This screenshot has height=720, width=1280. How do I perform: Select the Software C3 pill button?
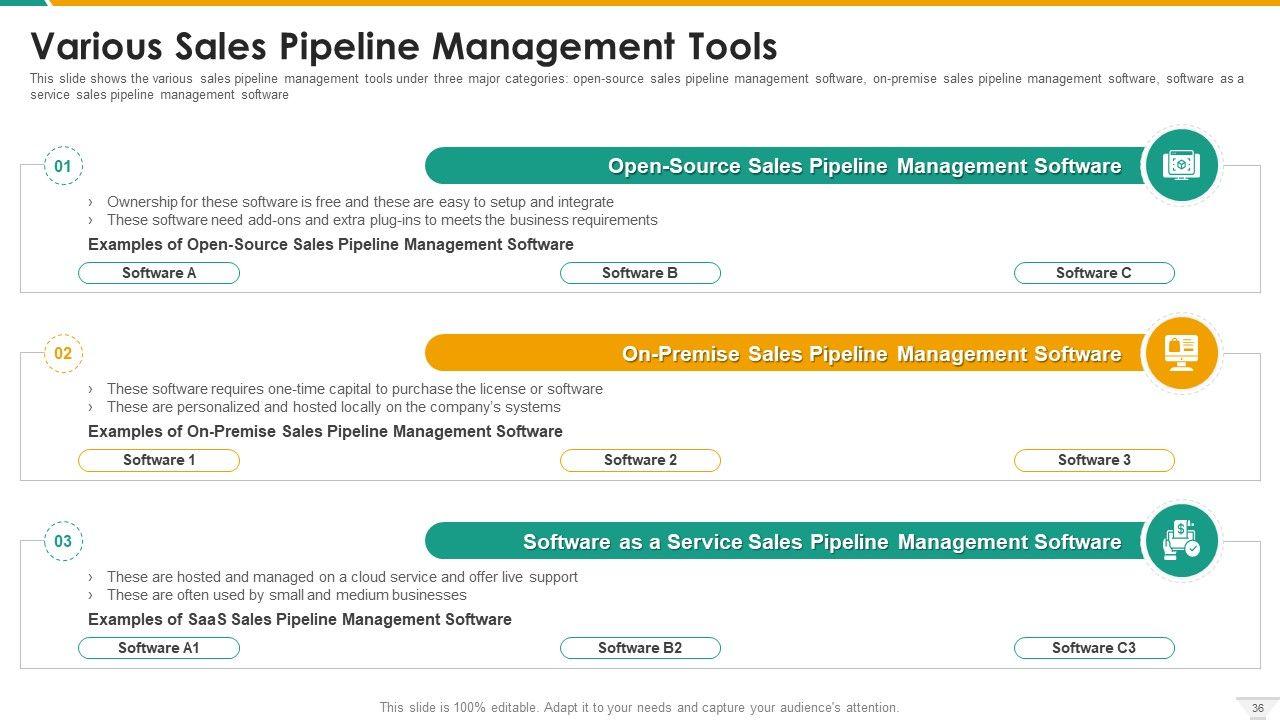(x=1094, y=648)
